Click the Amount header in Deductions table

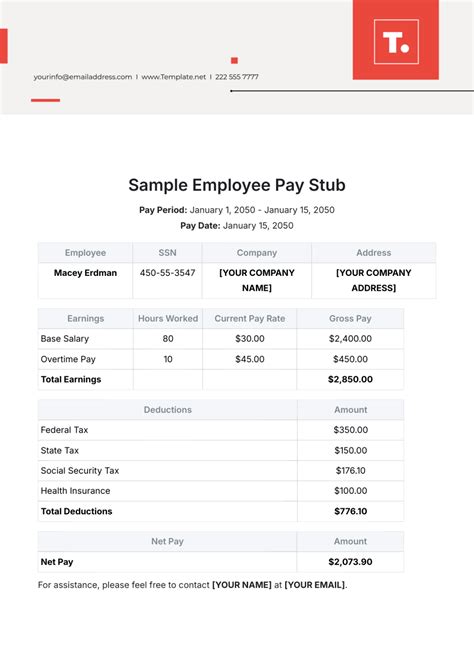[x=350, y=410]
